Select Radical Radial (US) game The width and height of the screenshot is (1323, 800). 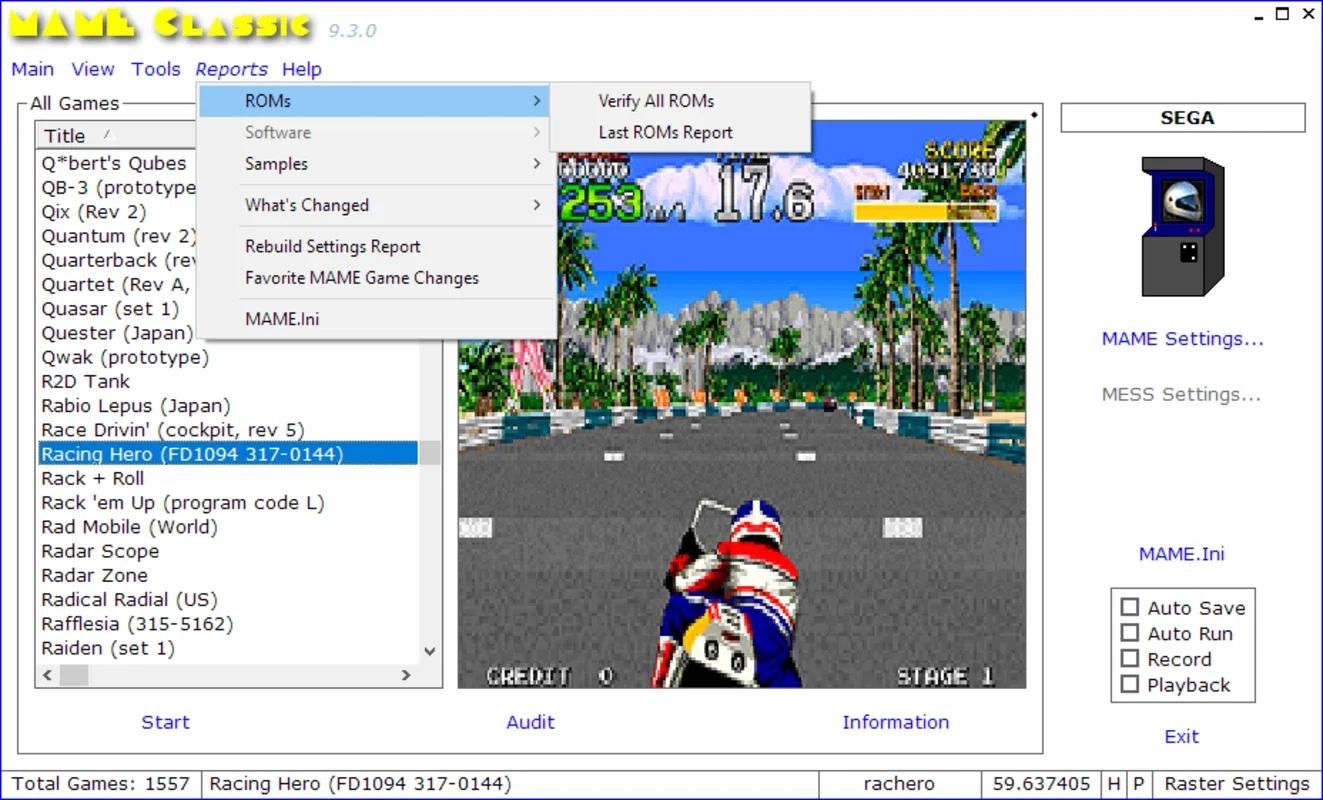tap(129, 600)
